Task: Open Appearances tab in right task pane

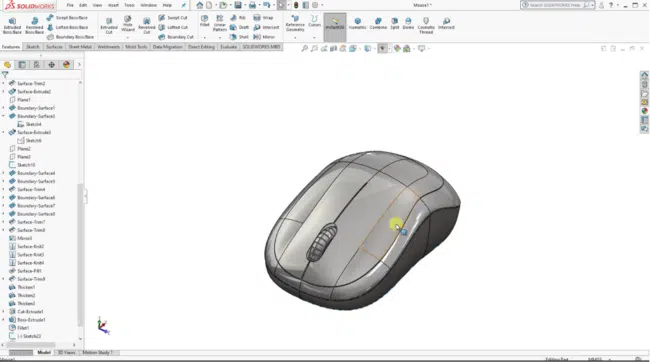Action: (x=644, y=111)
